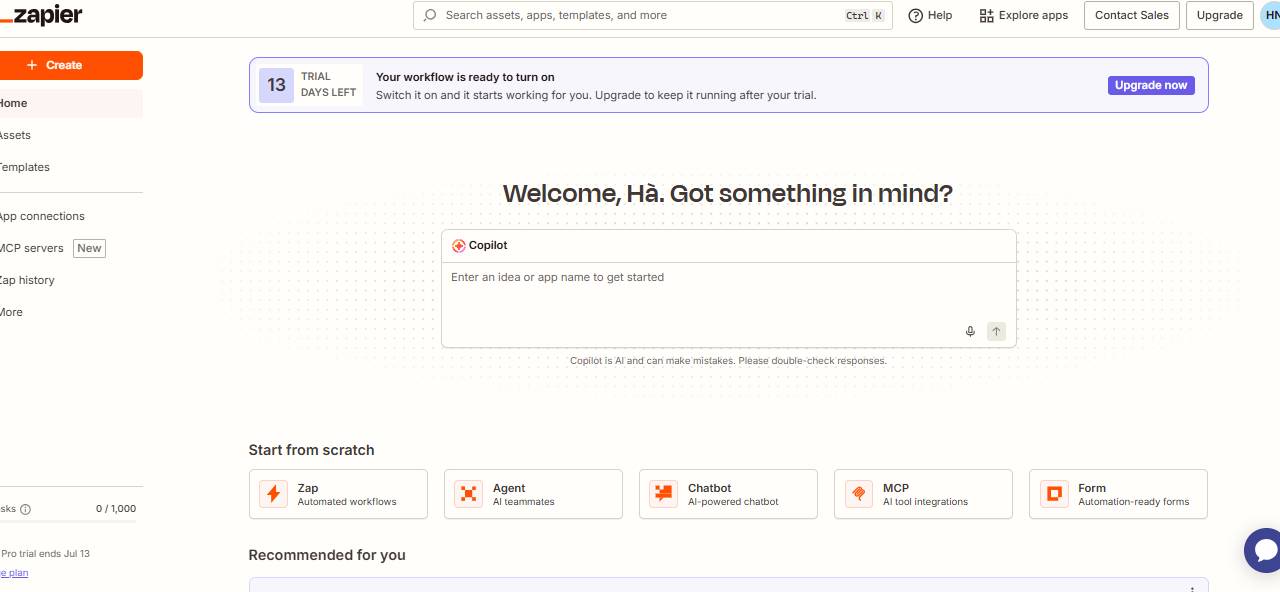Select the MCP AI tool integrations card
Screen dimensions: 1280x592
click(x=923, y=494)
